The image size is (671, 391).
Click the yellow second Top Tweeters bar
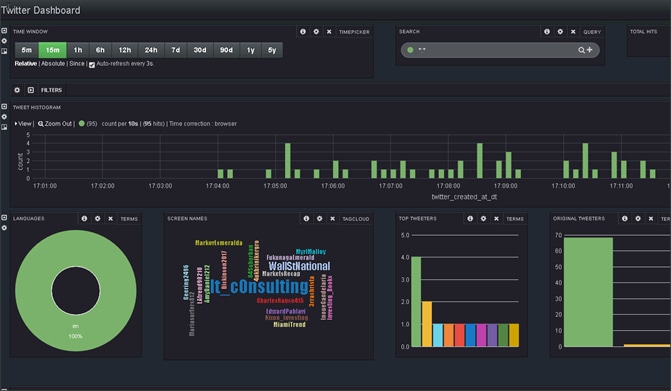pos(427,324)
